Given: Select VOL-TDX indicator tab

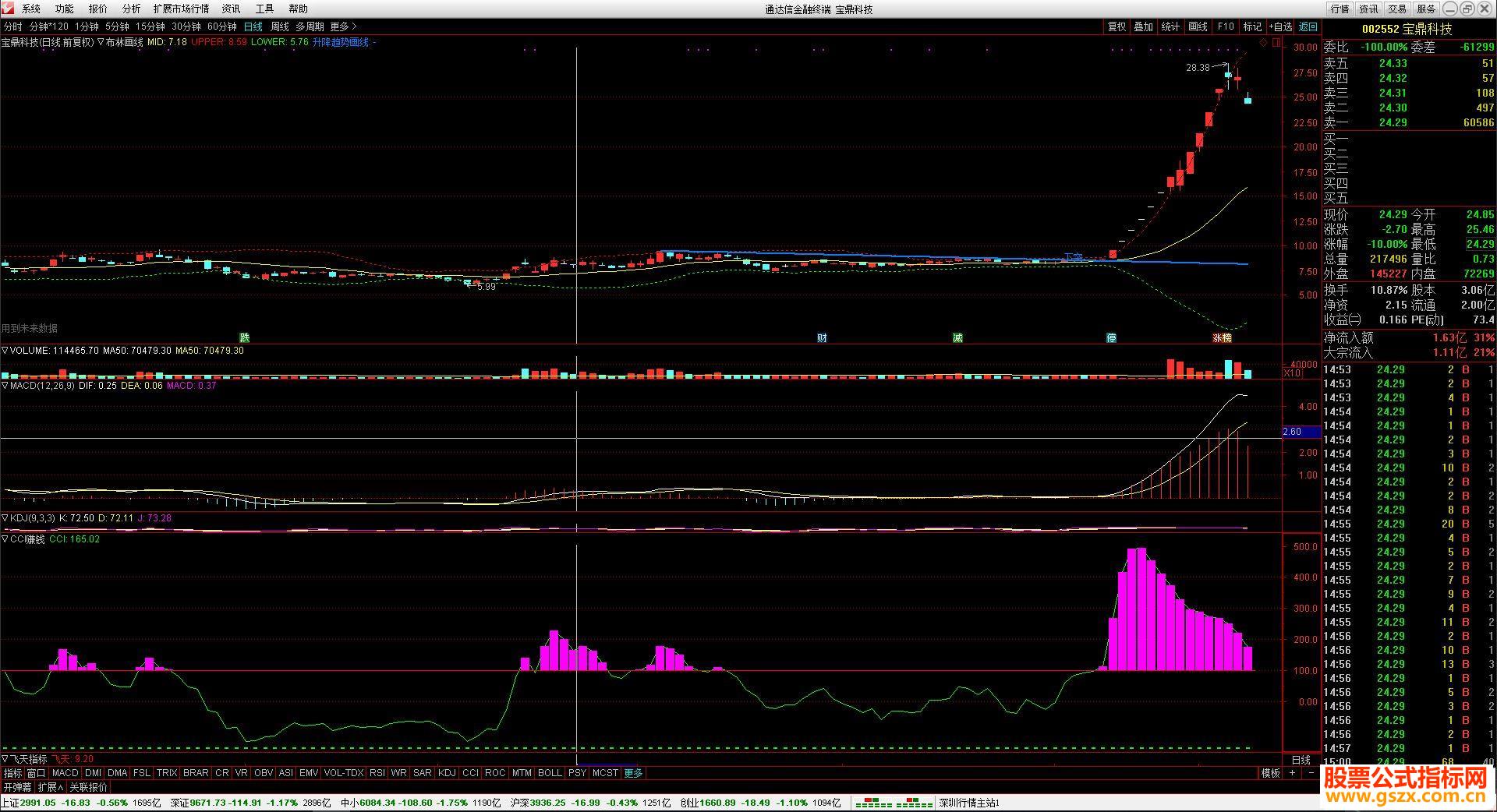Looking at the screenshot, I should [x=344, y=773].
